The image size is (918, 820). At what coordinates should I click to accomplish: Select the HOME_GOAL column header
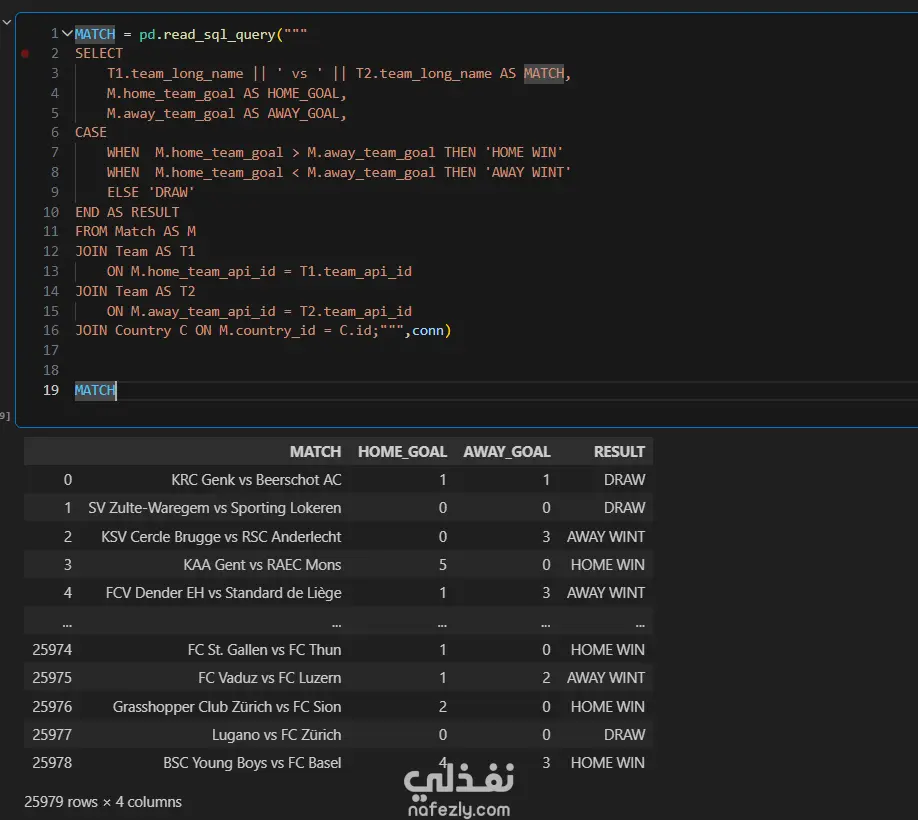[x=402, y=452]
